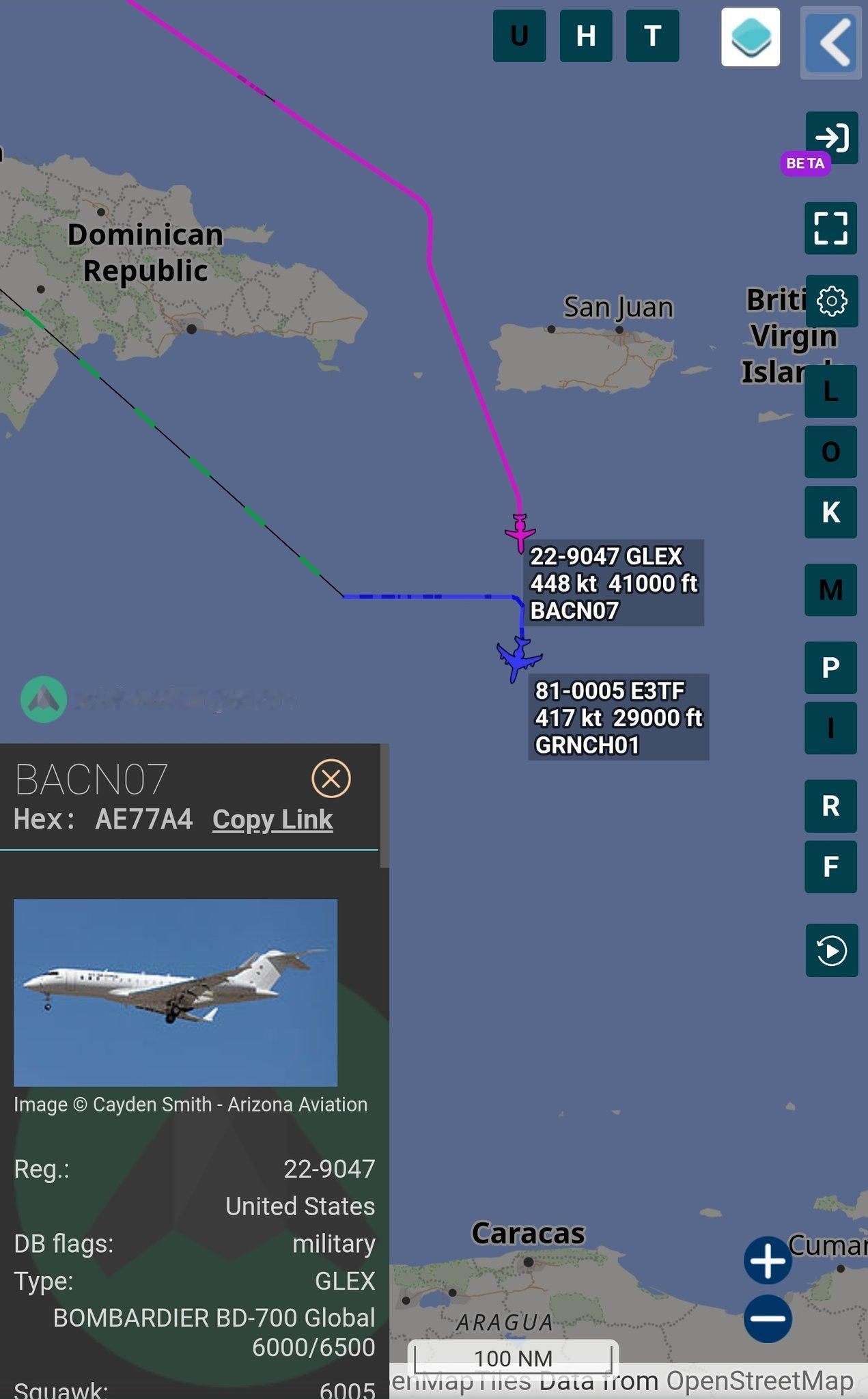Image resolution: width=868 pixels, height=1399 pixels.
Task: Zoom out with the minus button
Action: click(x=768, y=1318)
